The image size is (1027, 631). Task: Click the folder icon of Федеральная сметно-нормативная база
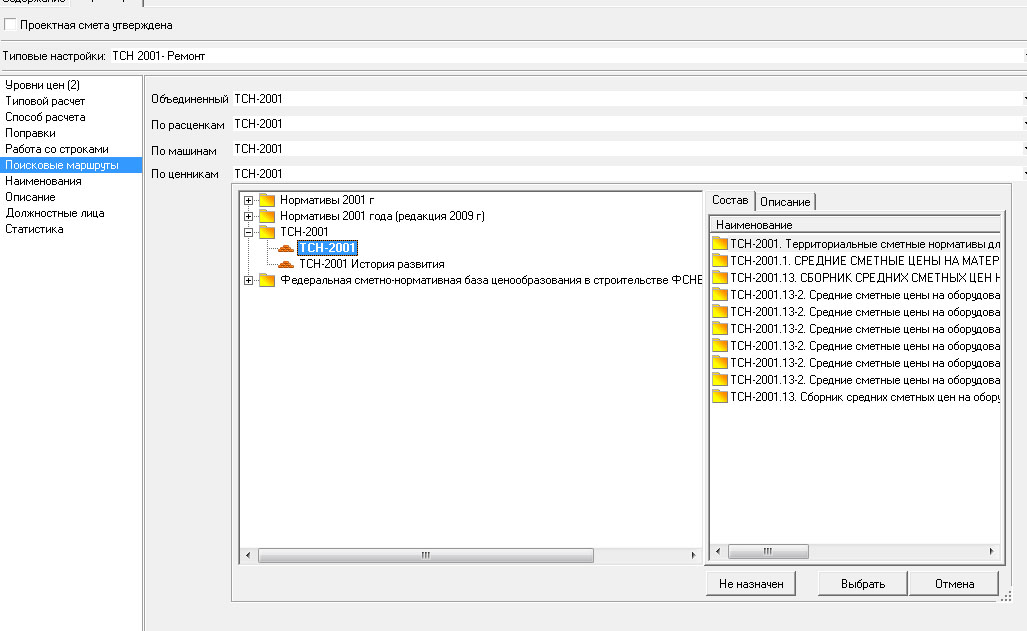[x=267, y=280]
